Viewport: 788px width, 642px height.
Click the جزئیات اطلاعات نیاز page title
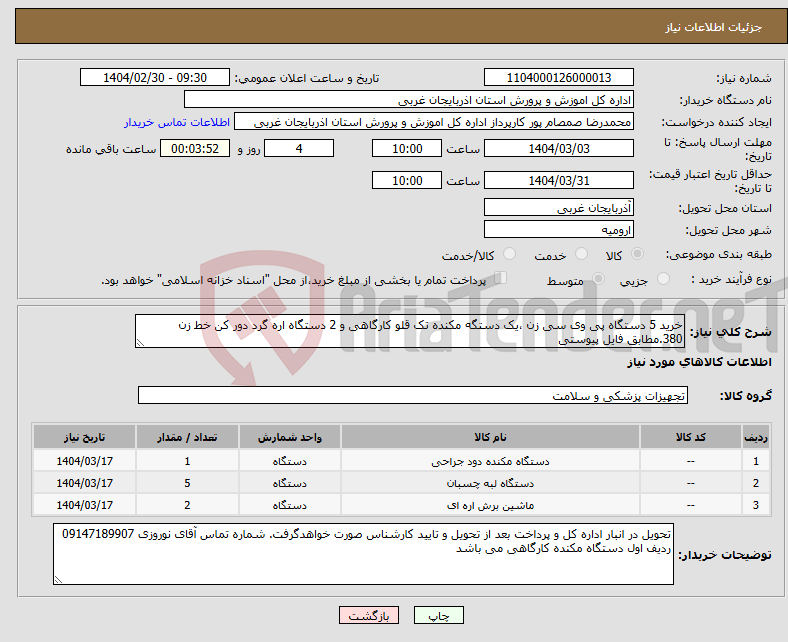tap(713, 27)
